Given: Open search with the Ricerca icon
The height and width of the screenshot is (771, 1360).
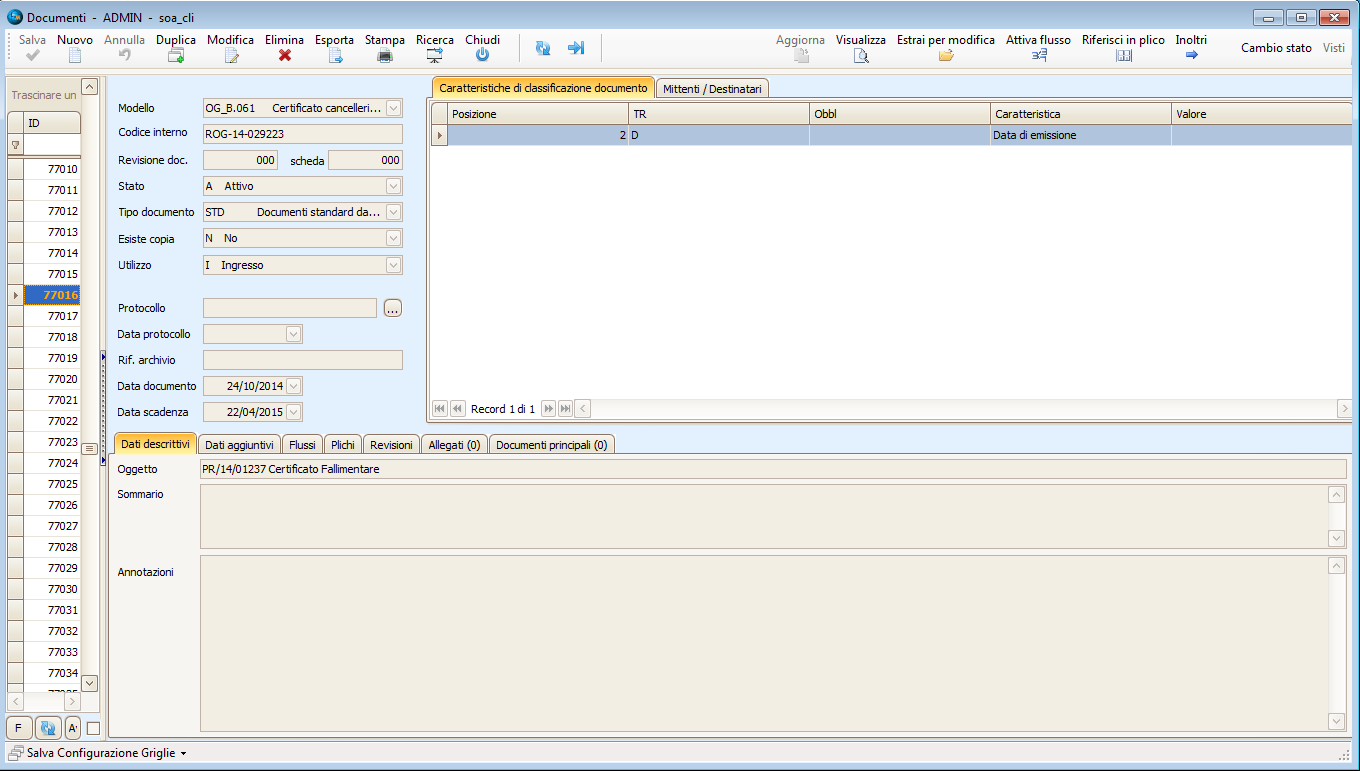Looking at the screenshot, I should 435,56.
